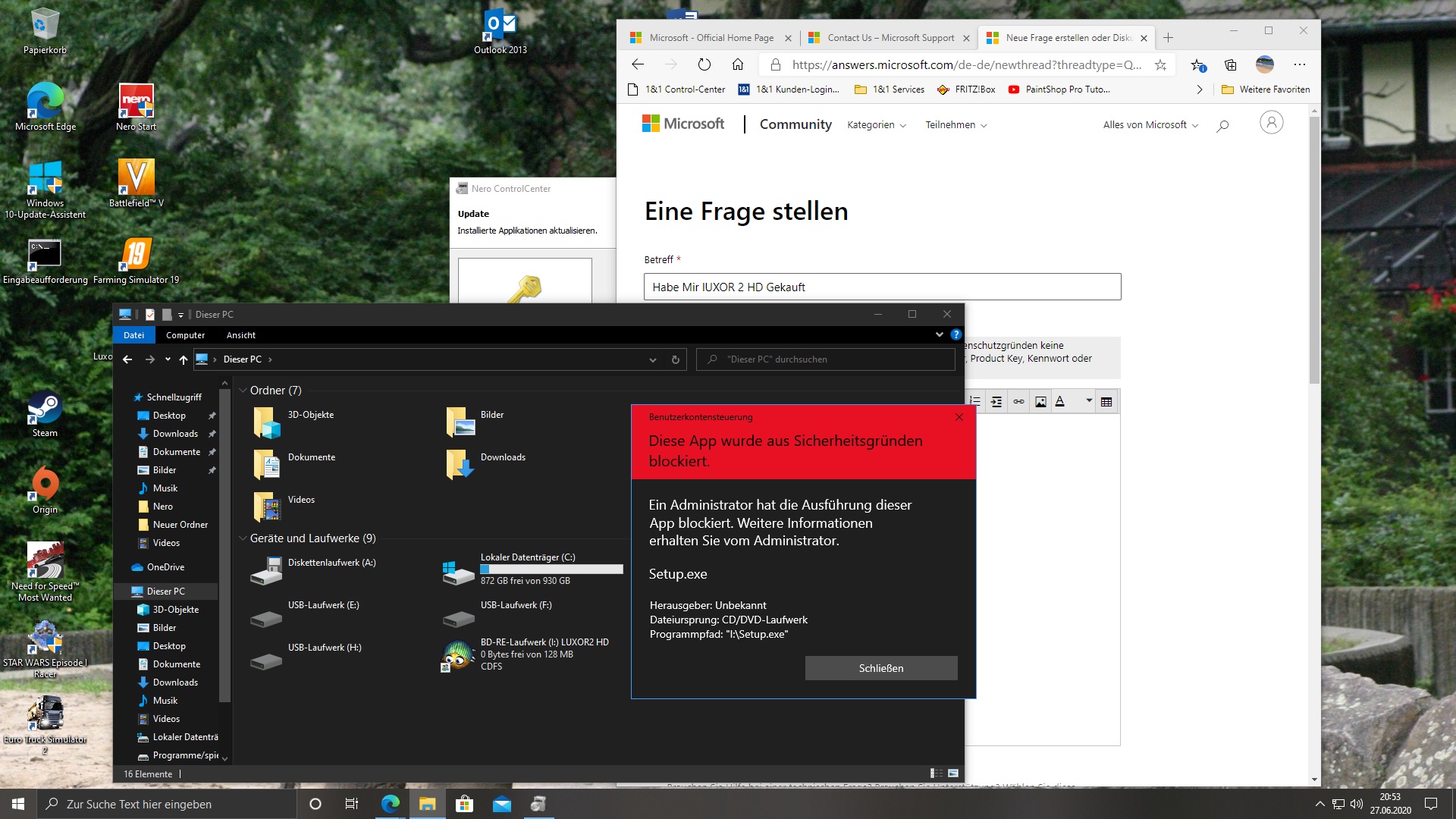Image resolution: width=1456 pixels, height=819 pixels.
Task: Click the Windows taskbar search box
Action: pos(167,804)
